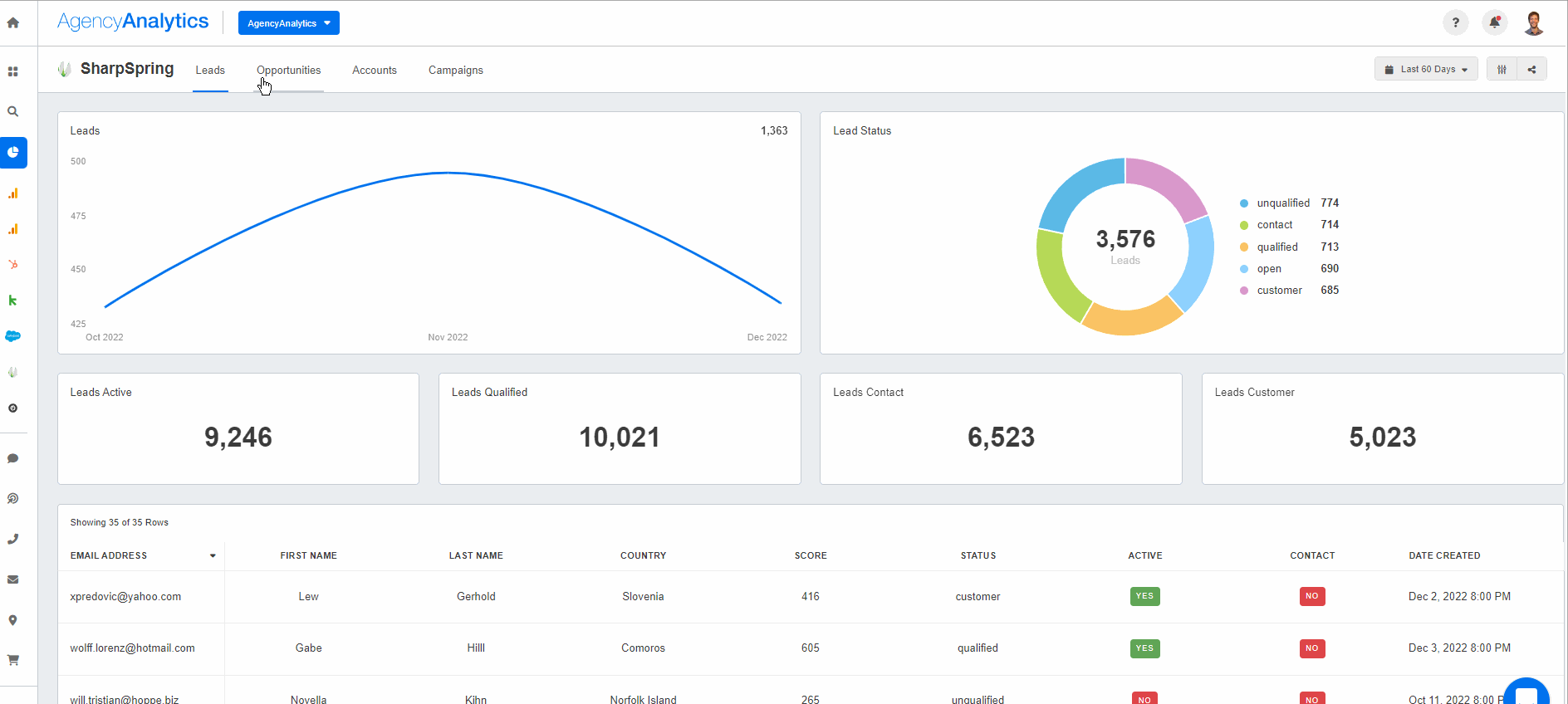Switch to the Opportunities tab
The image size is (1568, 704).
[x=288, y=71]
